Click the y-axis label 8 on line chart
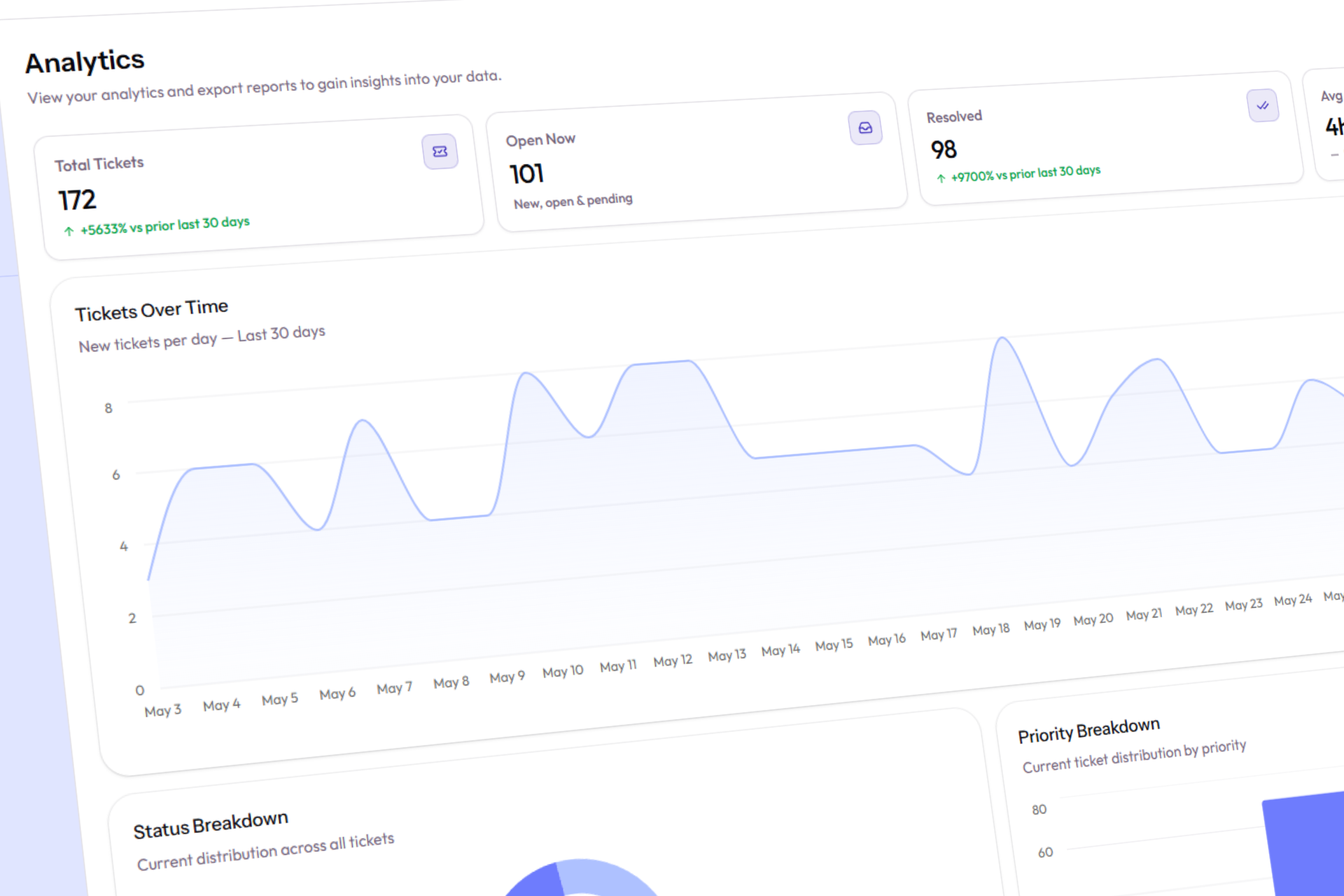The height and width of the screenshot is (896, 1344). click(x=108, y=408)
